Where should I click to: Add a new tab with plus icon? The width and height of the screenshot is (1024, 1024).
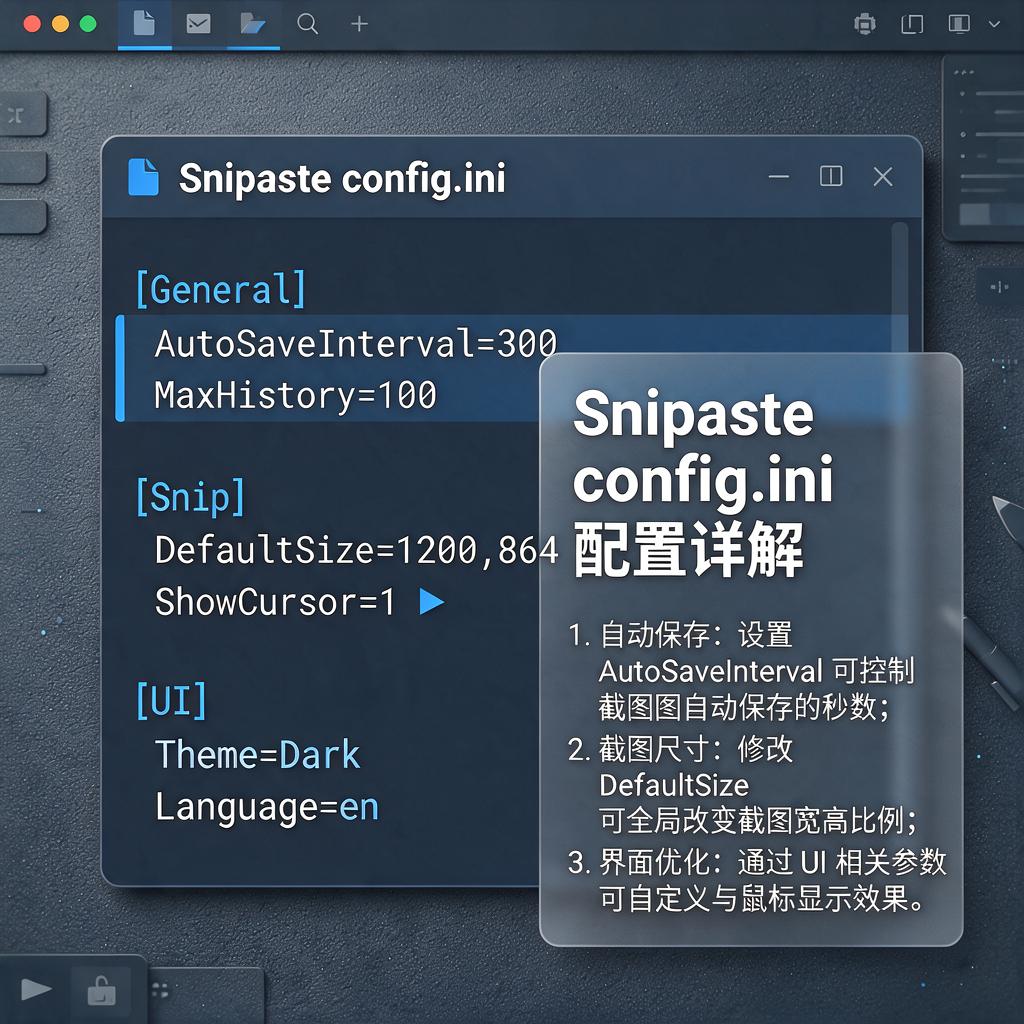coord(359,24)
